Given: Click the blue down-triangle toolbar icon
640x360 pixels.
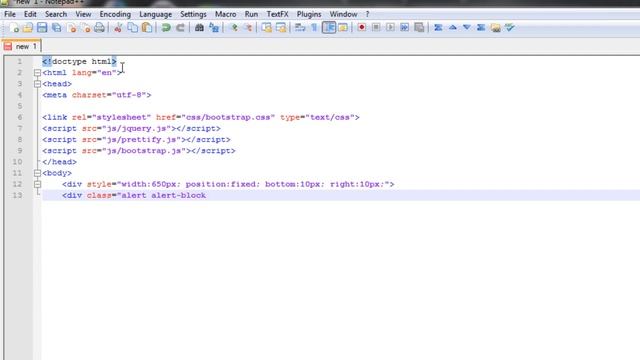Looking at the screenshot, I should tap(467, 28).
